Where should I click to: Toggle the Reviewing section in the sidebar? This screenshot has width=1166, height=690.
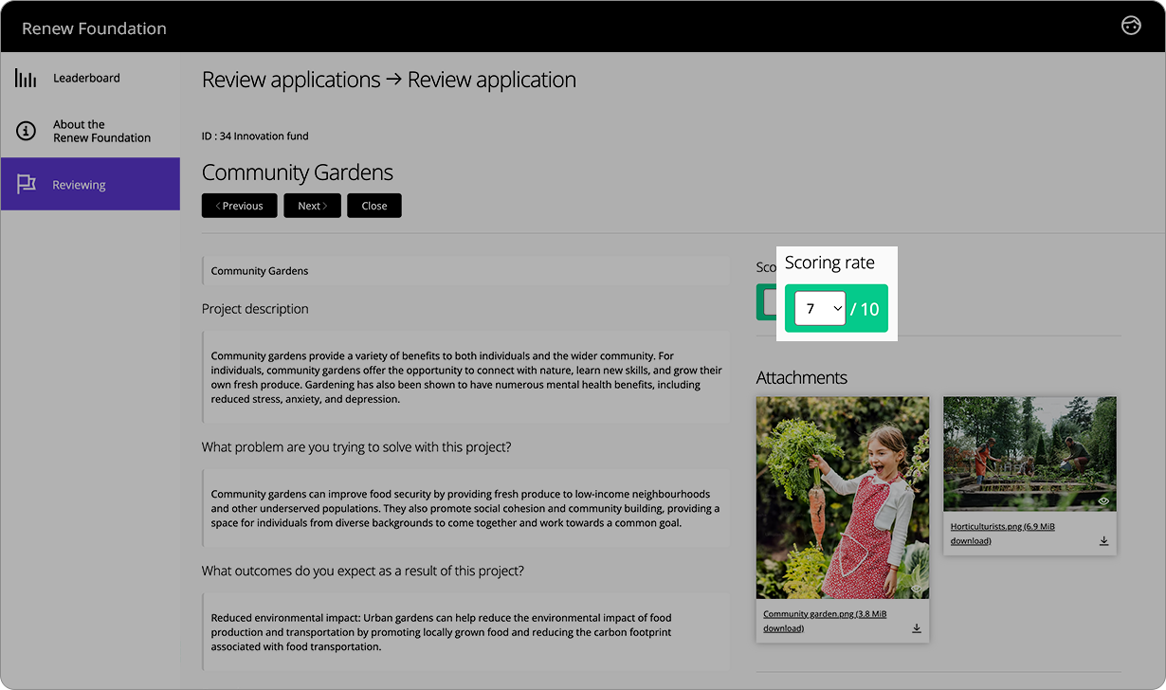(90, 183)
